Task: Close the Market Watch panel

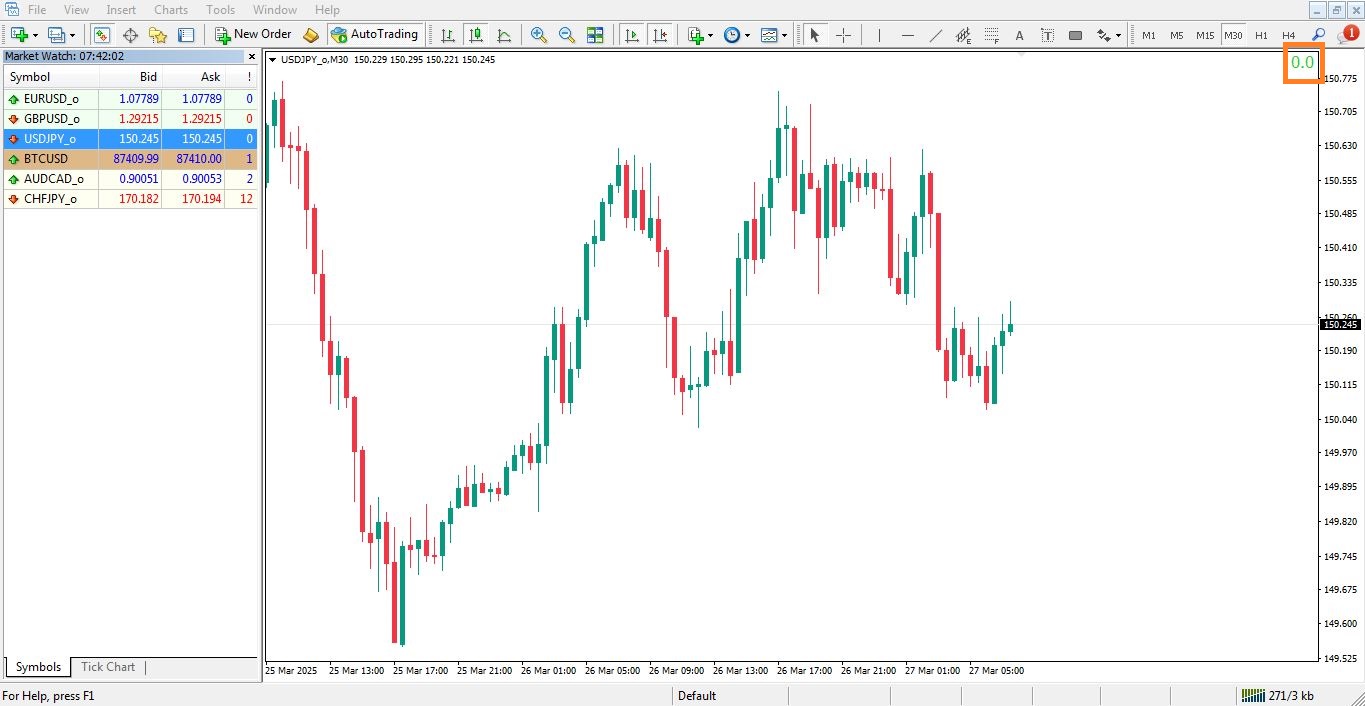Action: [x=251, y=57]
